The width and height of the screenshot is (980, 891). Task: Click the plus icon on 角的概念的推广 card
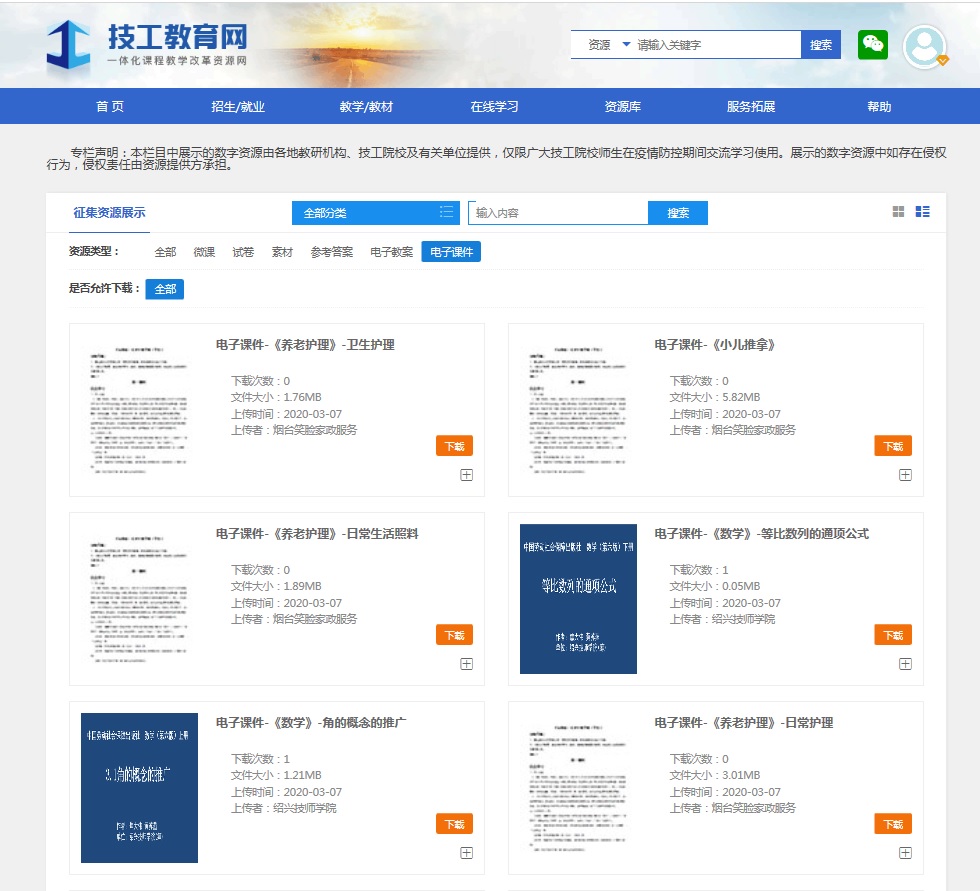click(466, 852)
